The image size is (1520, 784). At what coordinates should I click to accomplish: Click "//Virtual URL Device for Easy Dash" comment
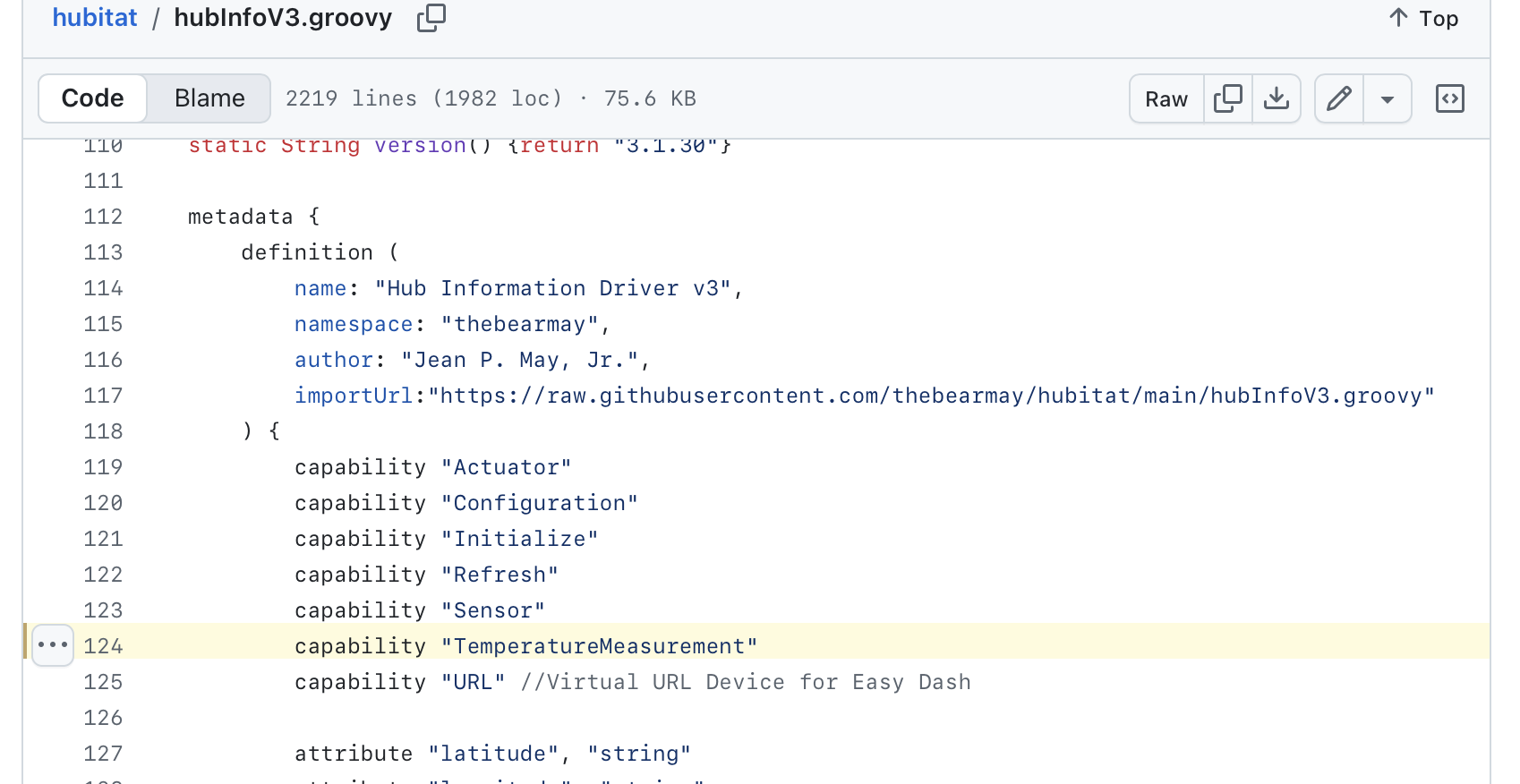tap(746, 682)
